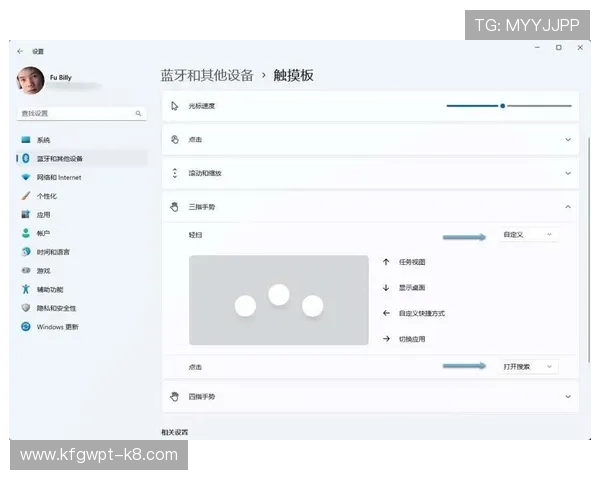Screen dimensions: 600x480
Task: Click the Bluetooth icon in sidebar
Action: coord(26,158)
